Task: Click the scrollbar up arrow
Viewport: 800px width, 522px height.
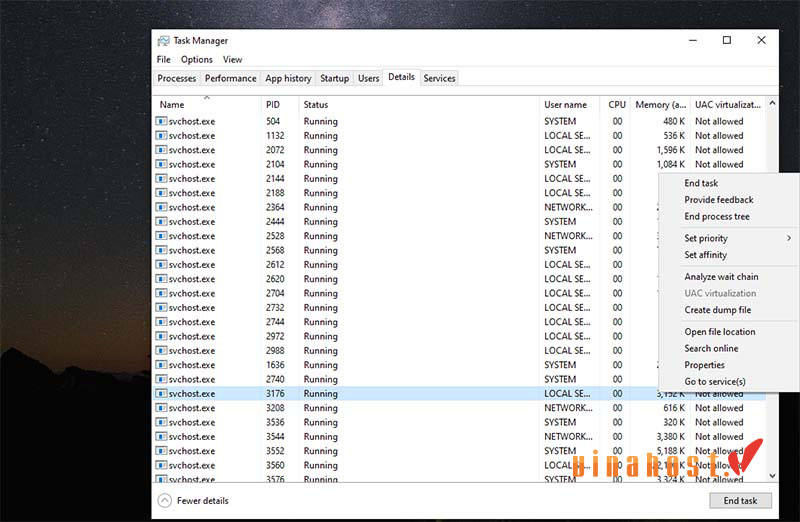Action: click(772, 104)
